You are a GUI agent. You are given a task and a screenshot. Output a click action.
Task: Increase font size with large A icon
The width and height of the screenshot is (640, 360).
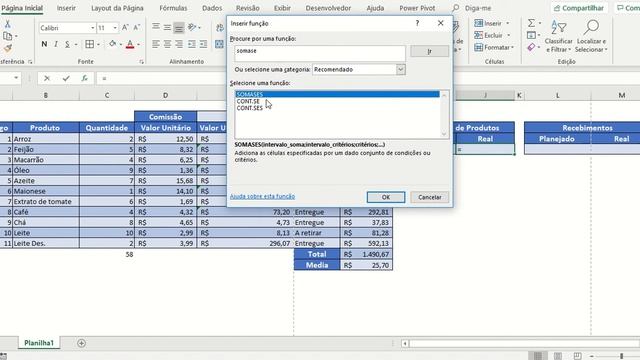pyautogui.click(x=125, y=27)
